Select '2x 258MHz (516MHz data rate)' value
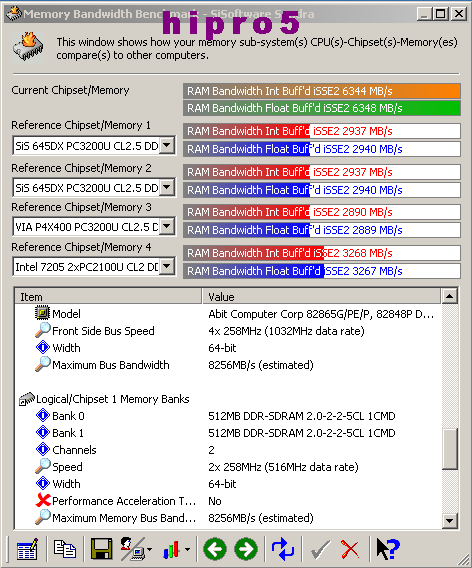 tap(283, 467)
